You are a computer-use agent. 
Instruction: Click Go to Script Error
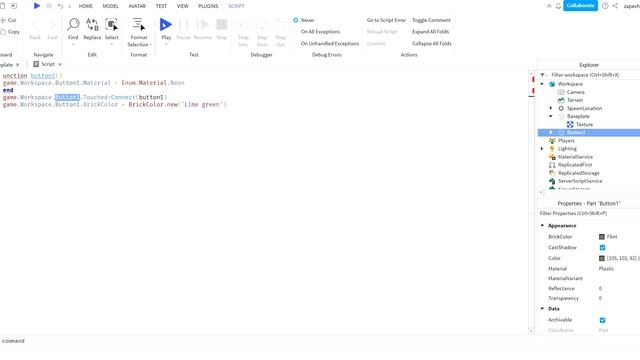coord(386,20)
